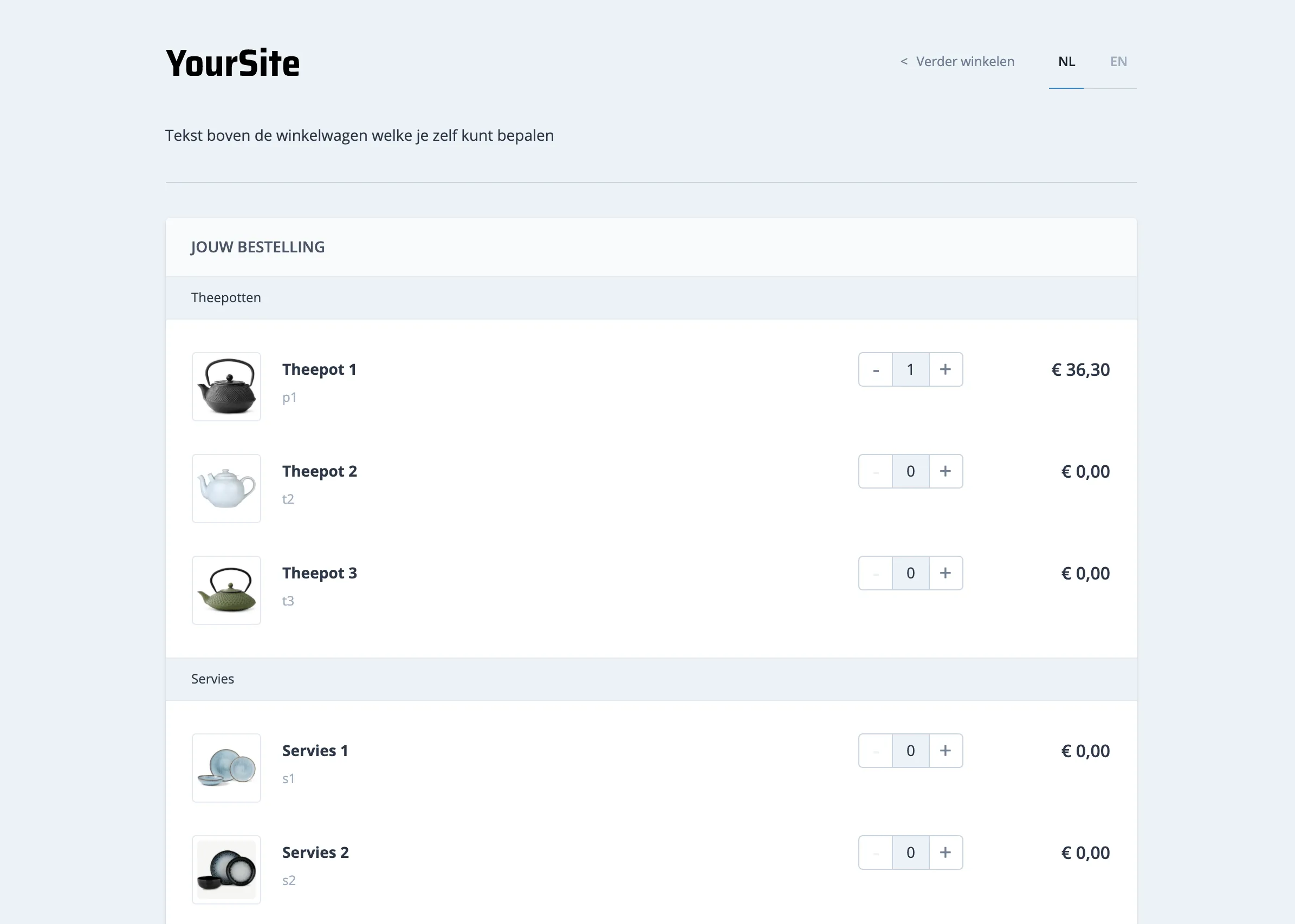Viewport: 1295px width, 924px height.
Task: Click white Theepot 2 product thumbnail
Action: [226, 488]
